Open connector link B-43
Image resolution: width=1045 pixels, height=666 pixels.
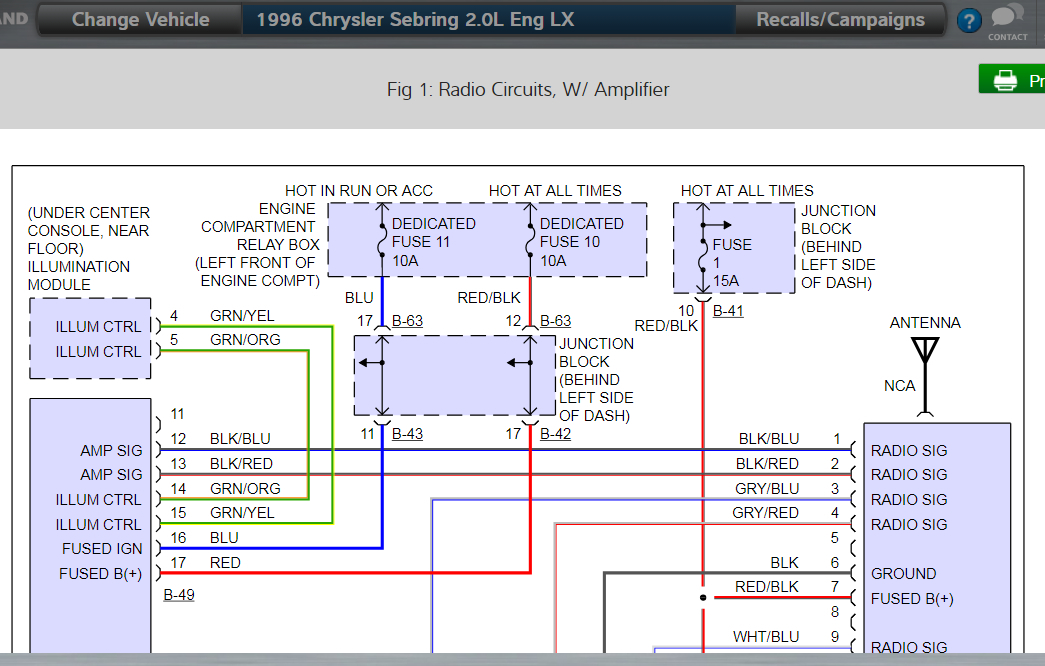tap(407, 434)
